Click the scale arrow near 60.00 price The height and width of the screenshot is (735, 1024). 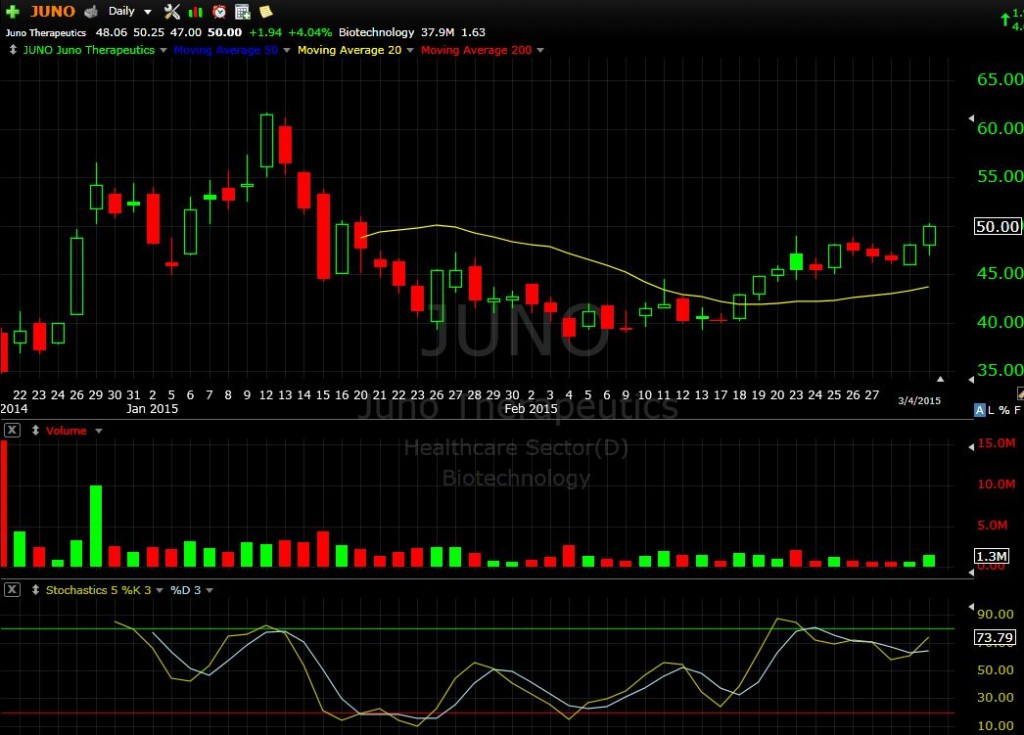click(x=971, y=118)
